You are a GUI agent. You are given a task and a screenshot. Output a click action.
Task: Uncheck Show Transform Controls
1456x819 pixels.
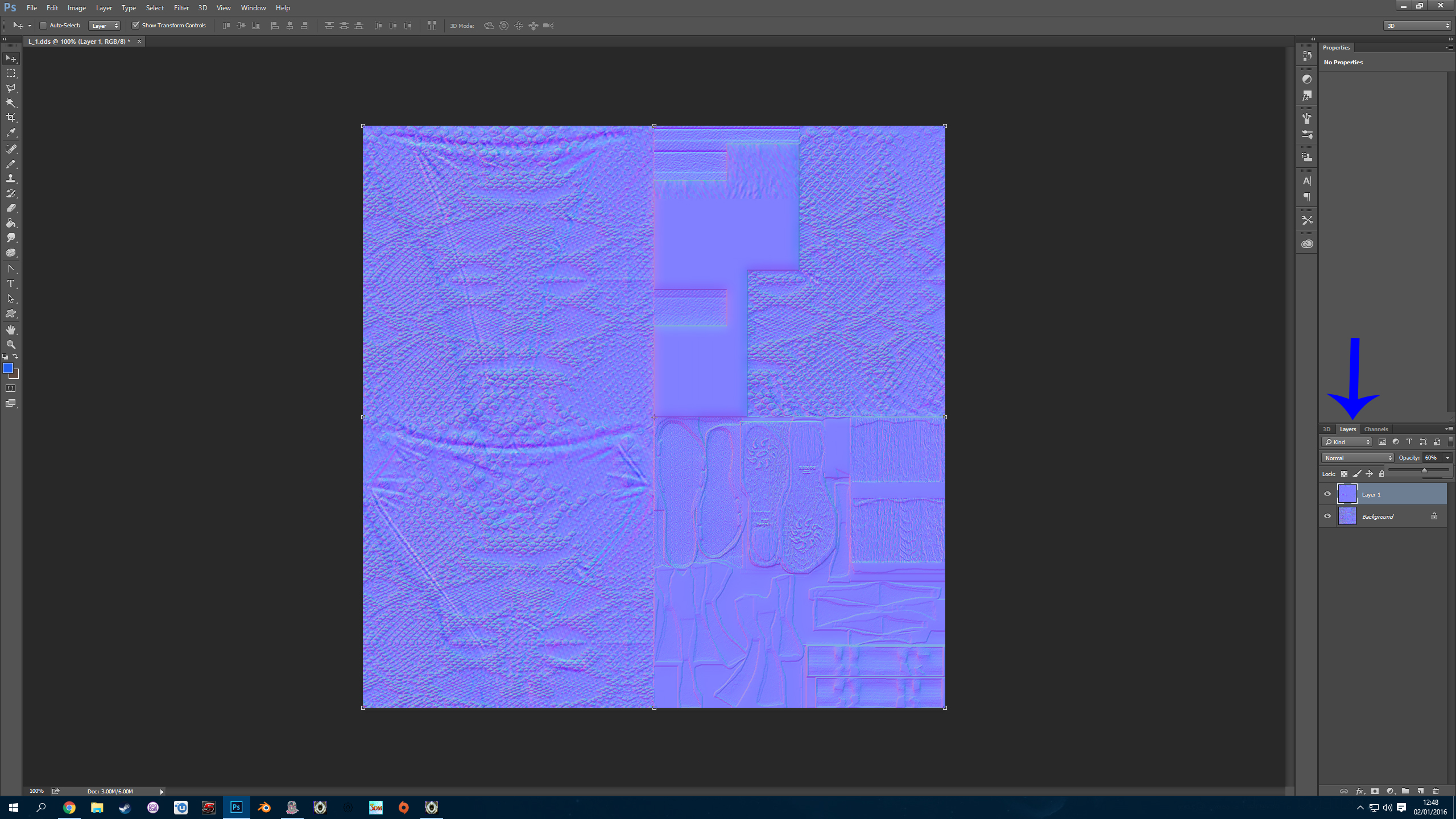coord(136,26)
